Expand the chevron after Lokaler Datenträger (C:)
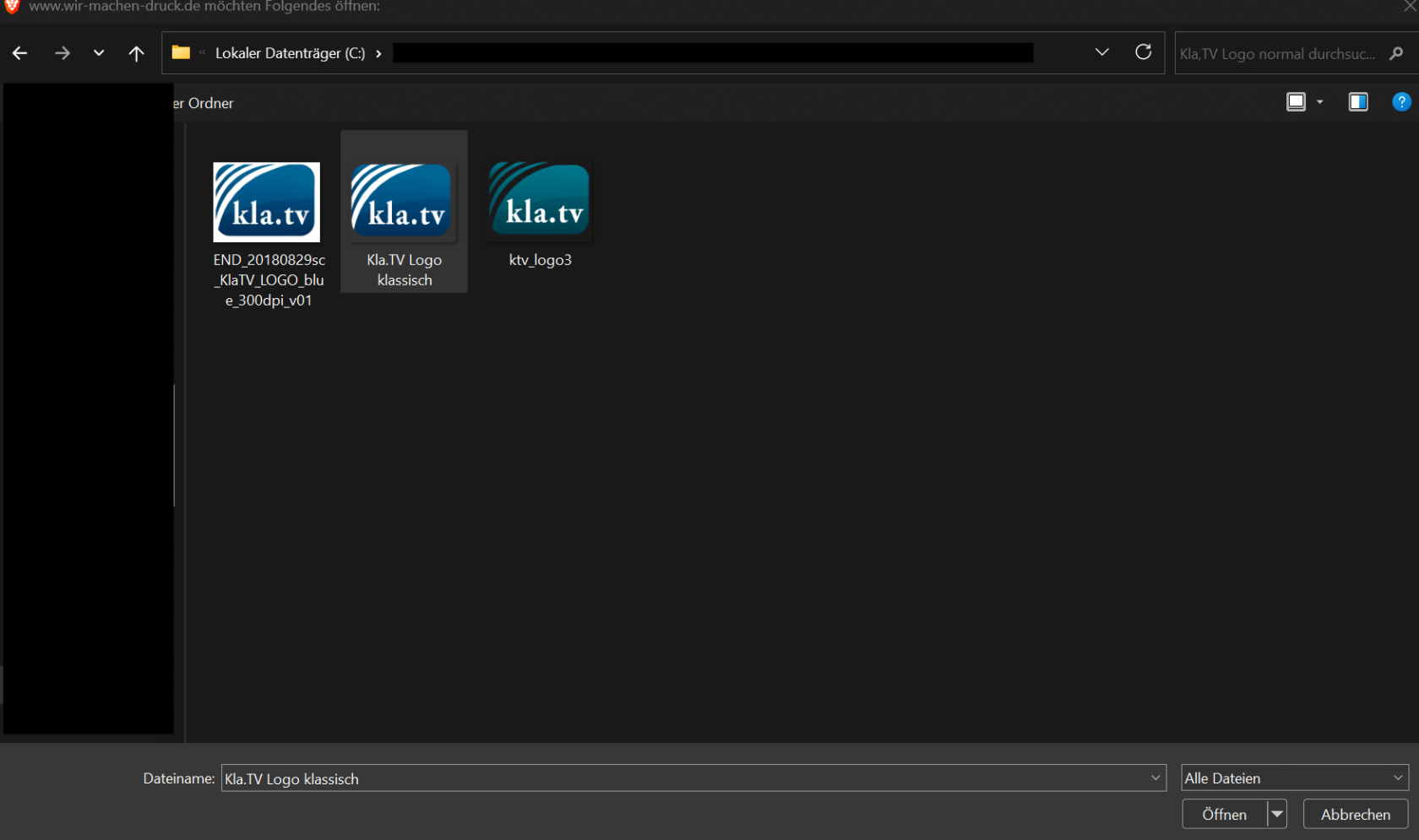This screenshot has height=840, width=1419. tap(378, 53)
